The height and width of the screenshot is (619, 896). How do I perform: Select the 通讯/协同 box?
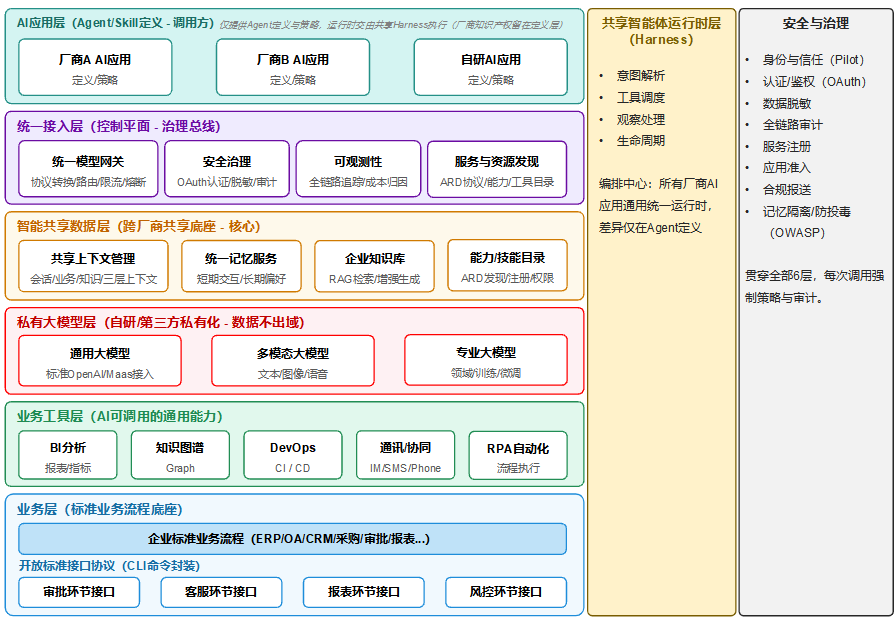pos(405,456)
